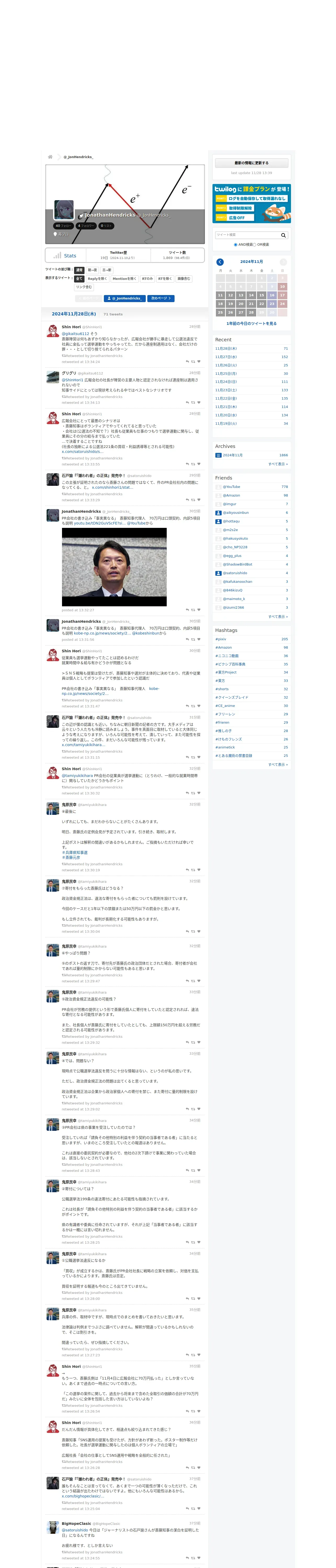The height and width of the screenshot is (1568, 336).
Task: Click the home icon in breadcrumb
Action: [50, 157]
